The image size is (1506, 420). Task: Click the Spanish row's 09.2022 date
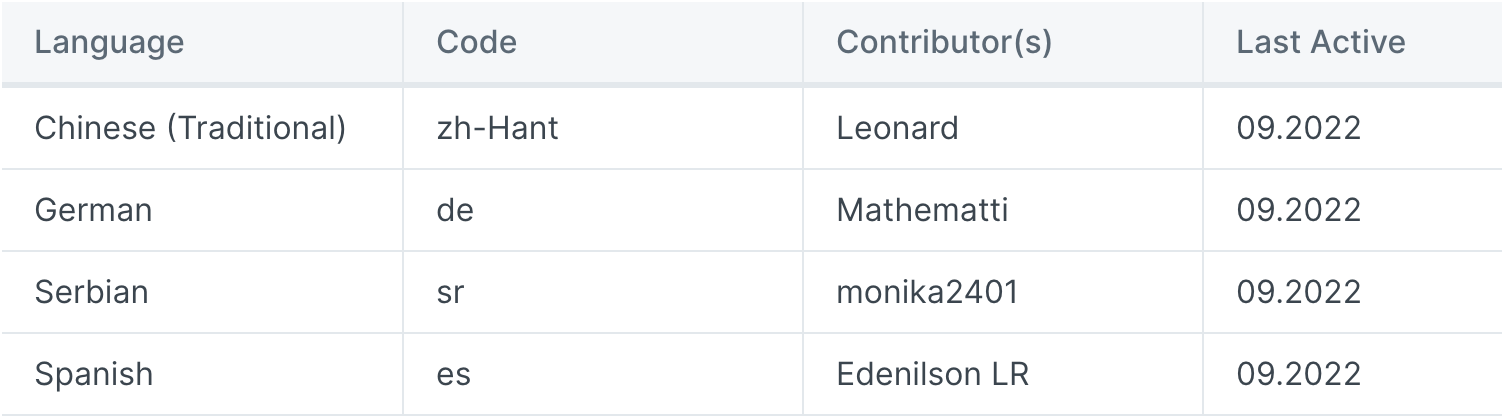(1299, 374)
